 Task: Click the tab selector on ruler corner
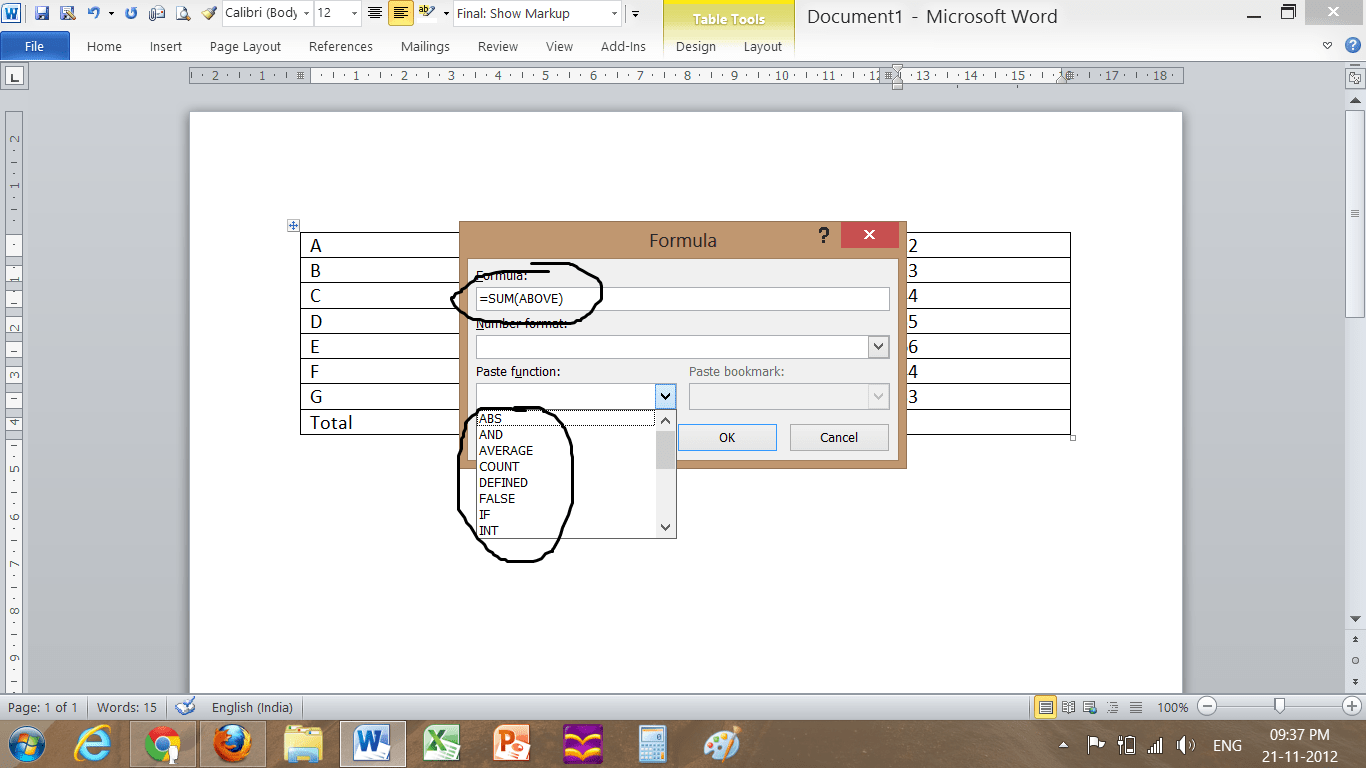click(16, 76)
